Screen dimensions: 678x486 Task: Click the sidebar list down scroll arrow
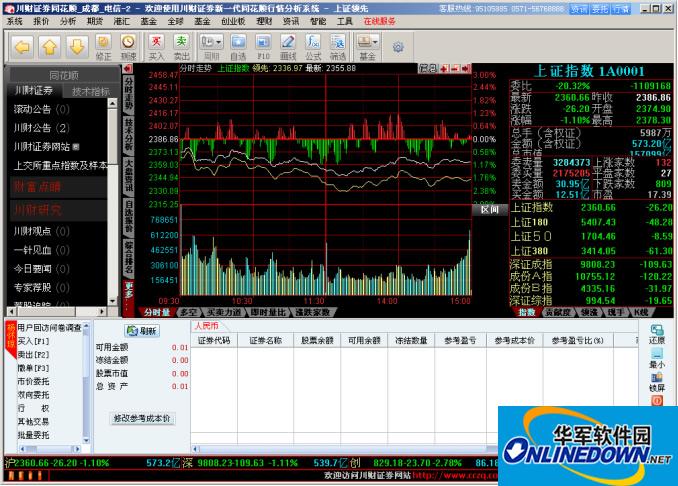click(x=112, y=301)
